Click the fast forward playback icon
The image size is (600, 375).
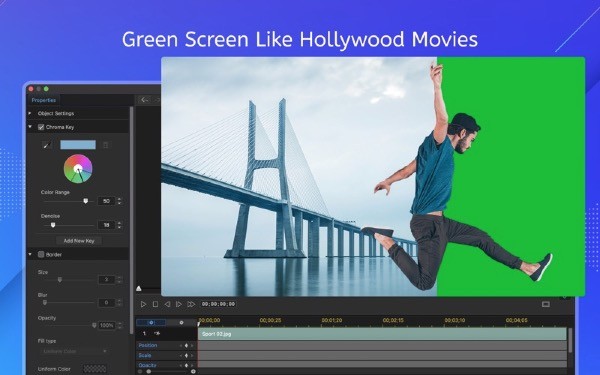click(x=191, y=304)
